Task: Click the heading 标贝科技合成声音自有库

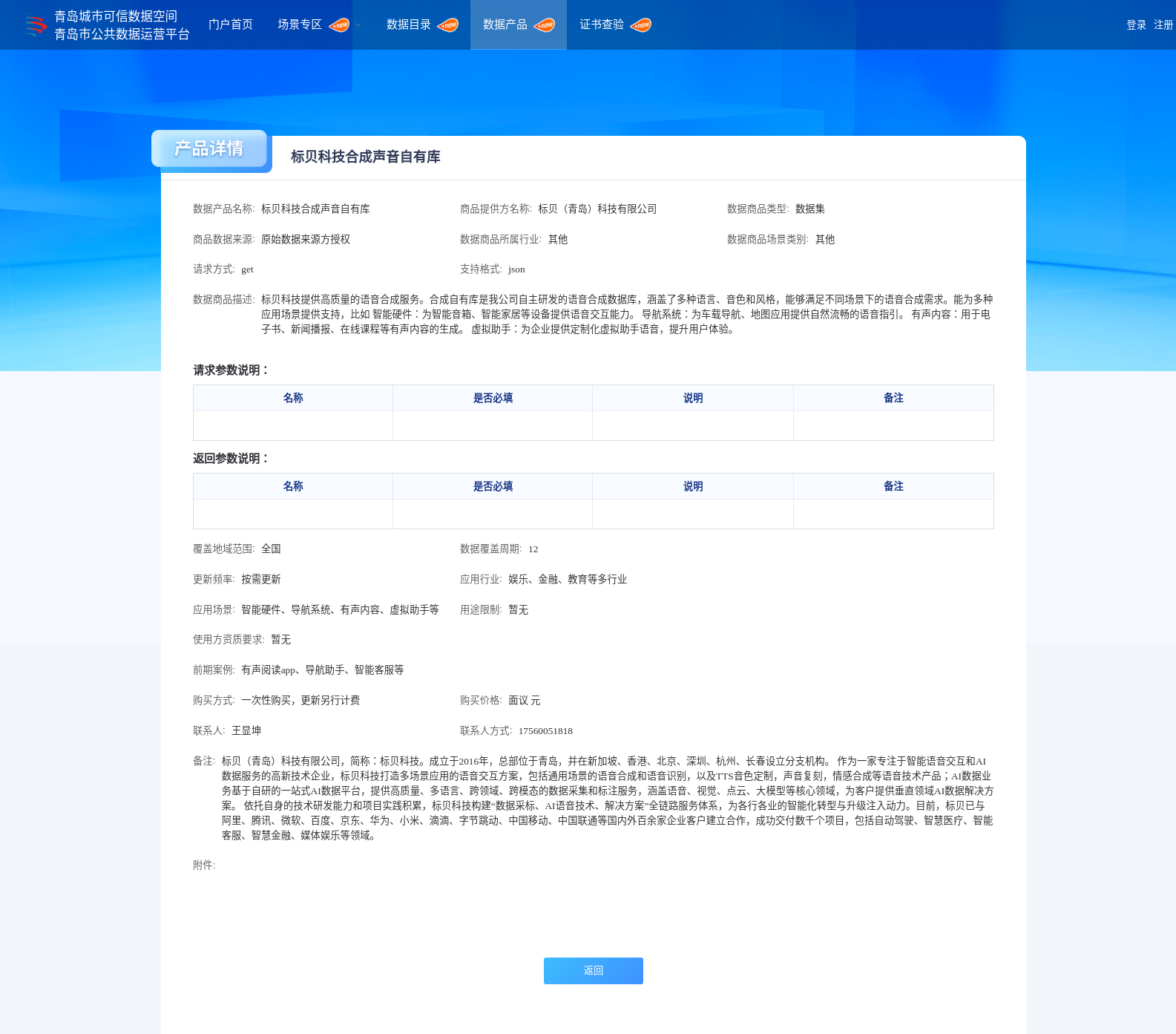Action: point(366,157)
